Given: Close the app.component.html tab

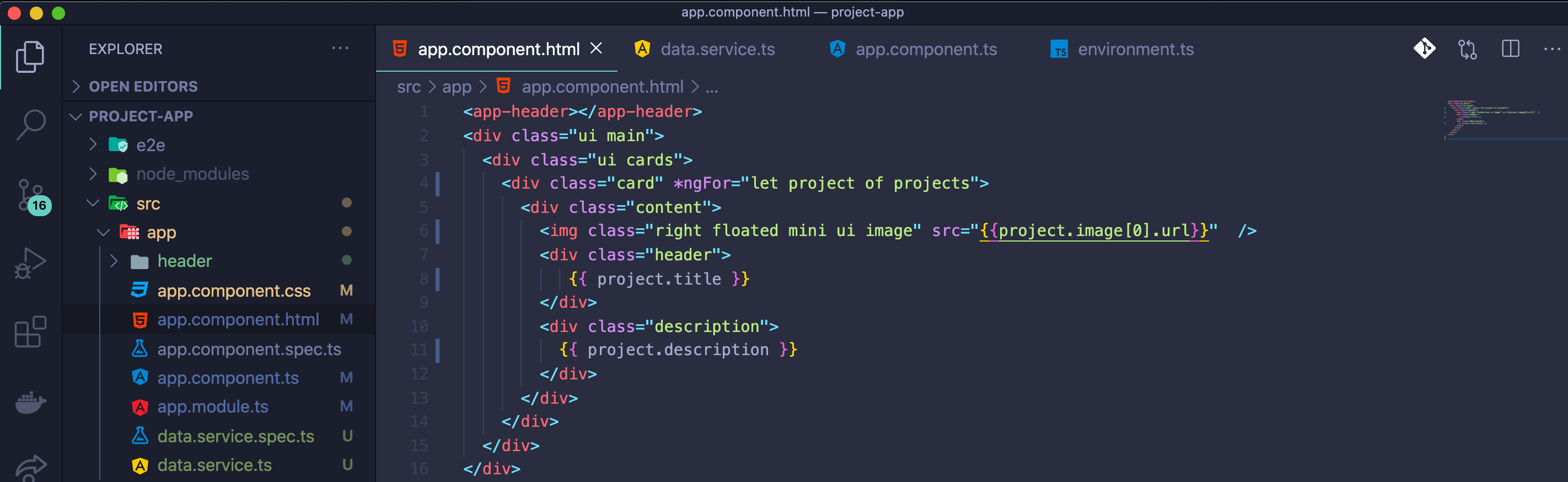Looking at the screenshot, I should point(597,48).
